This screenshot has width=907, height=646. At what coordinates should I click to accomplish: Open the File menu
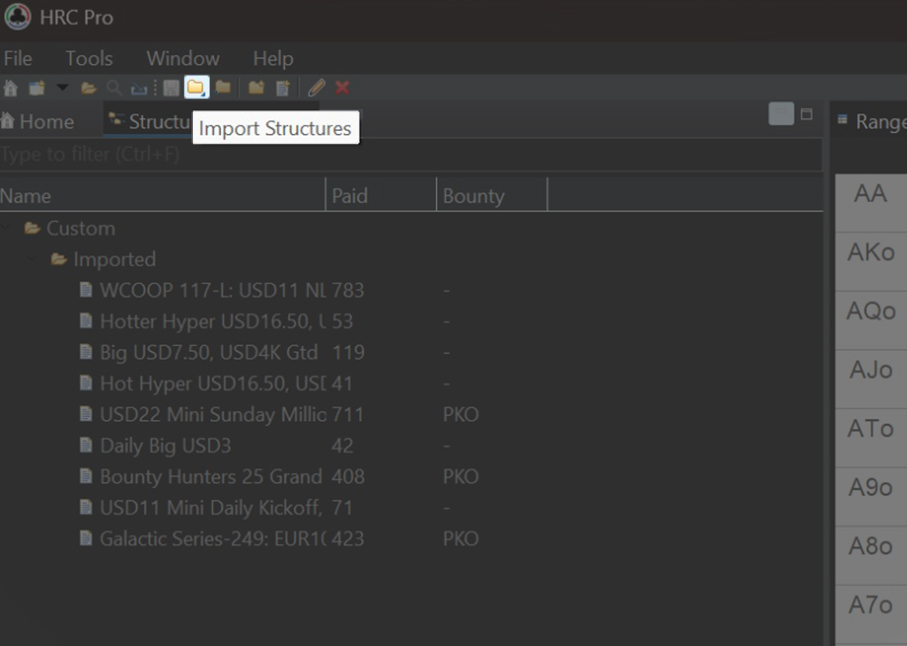click(x=18, y=58)
